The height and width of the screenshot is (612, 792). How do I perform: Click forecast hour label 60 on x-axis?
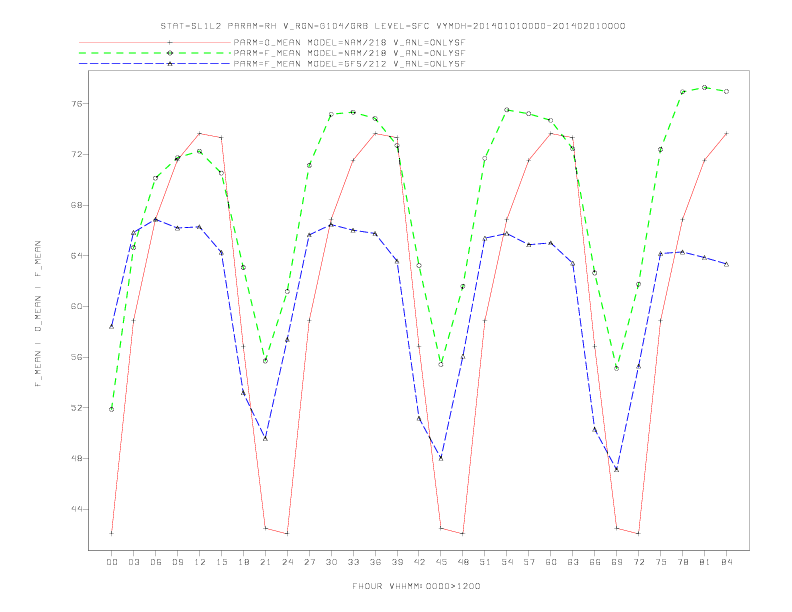[551, 562]
